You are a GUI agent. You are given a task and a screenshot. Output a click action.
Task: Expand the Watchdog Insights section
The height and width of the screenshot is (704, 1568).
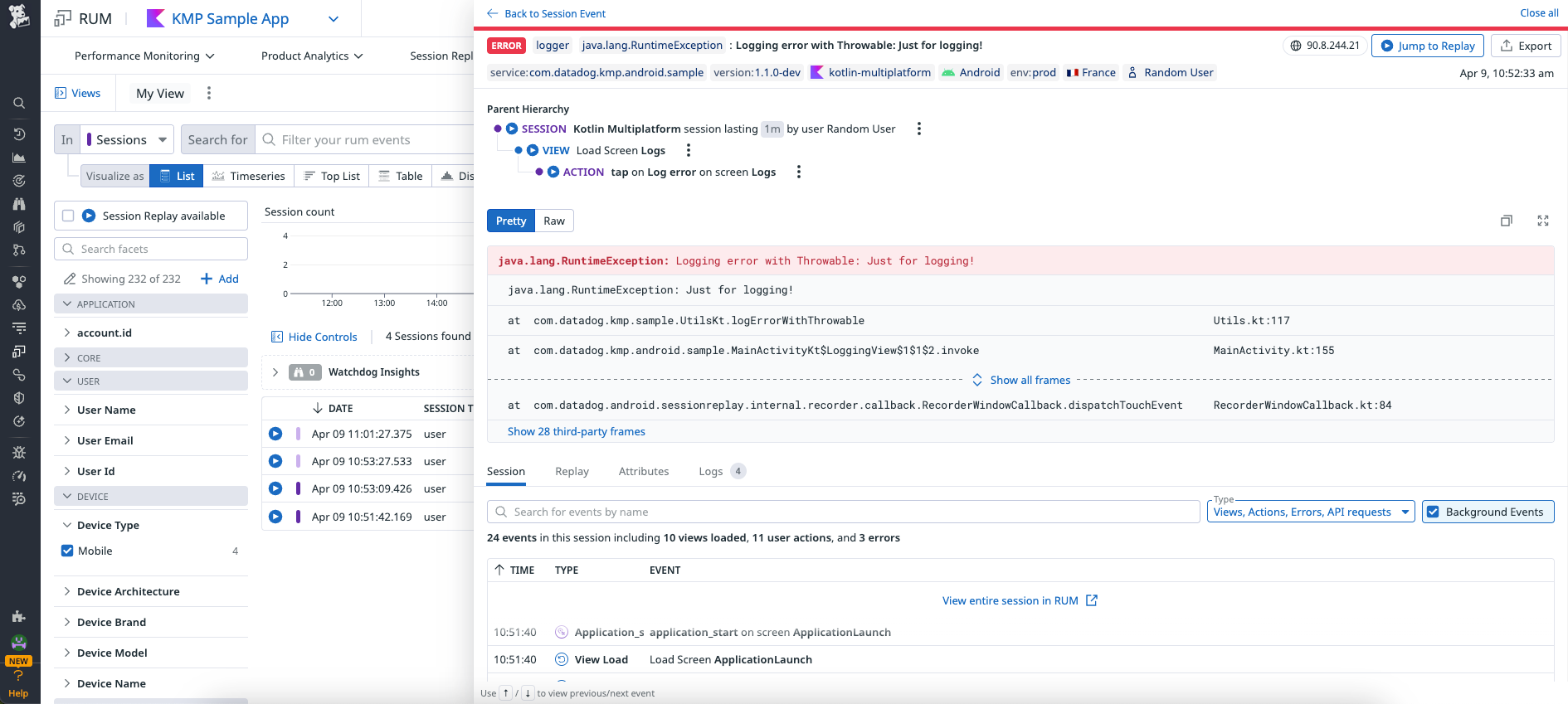[x=275, y=372]
